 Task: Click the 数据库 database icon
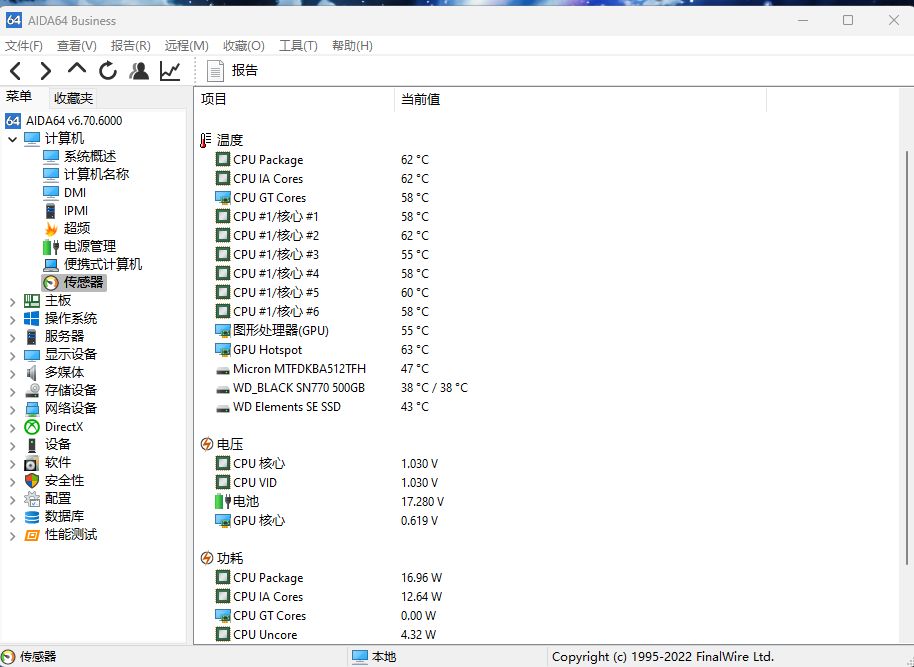[x=31, y=517]
